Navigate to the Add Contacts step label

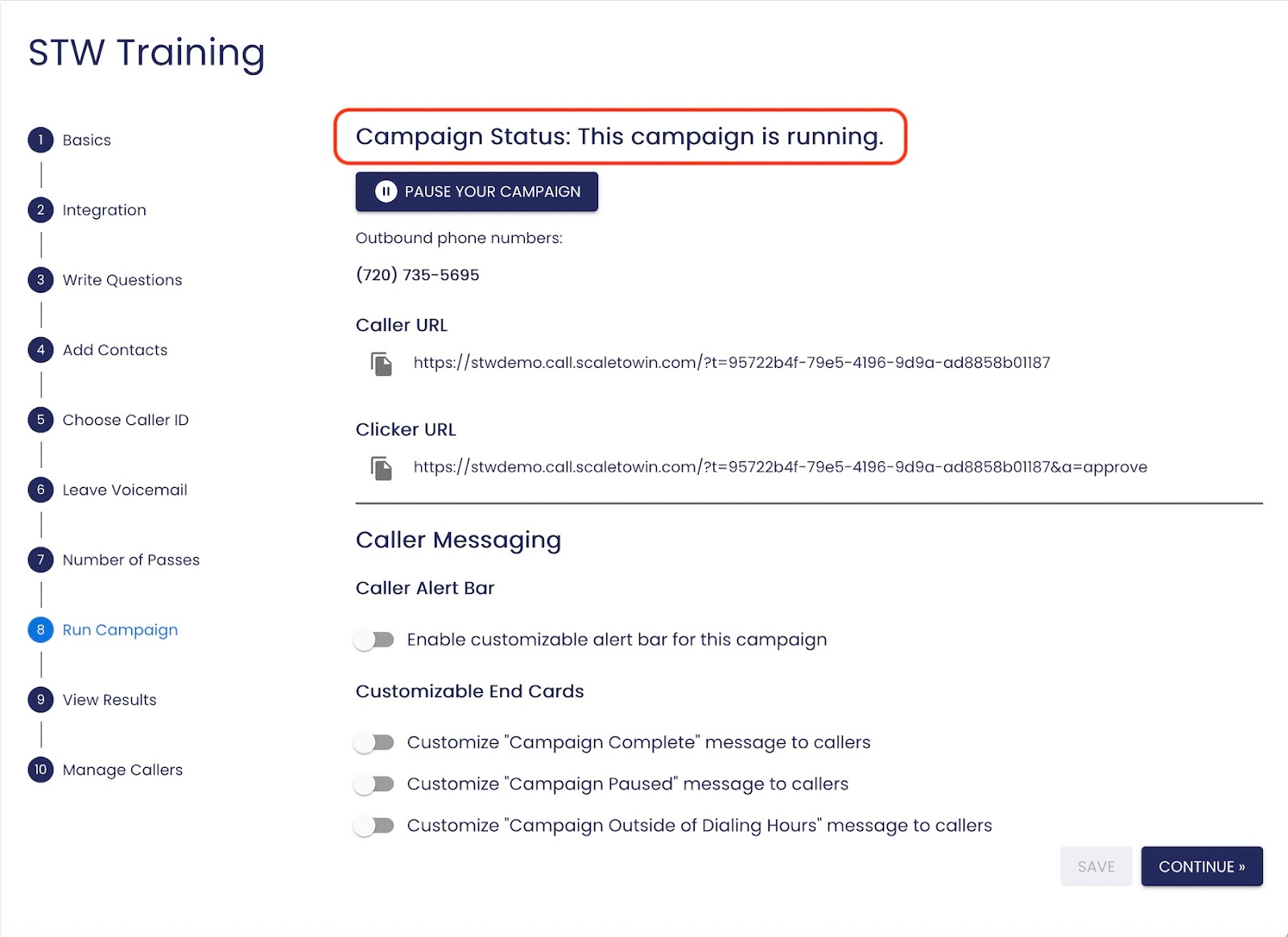[x=115, y=350]
